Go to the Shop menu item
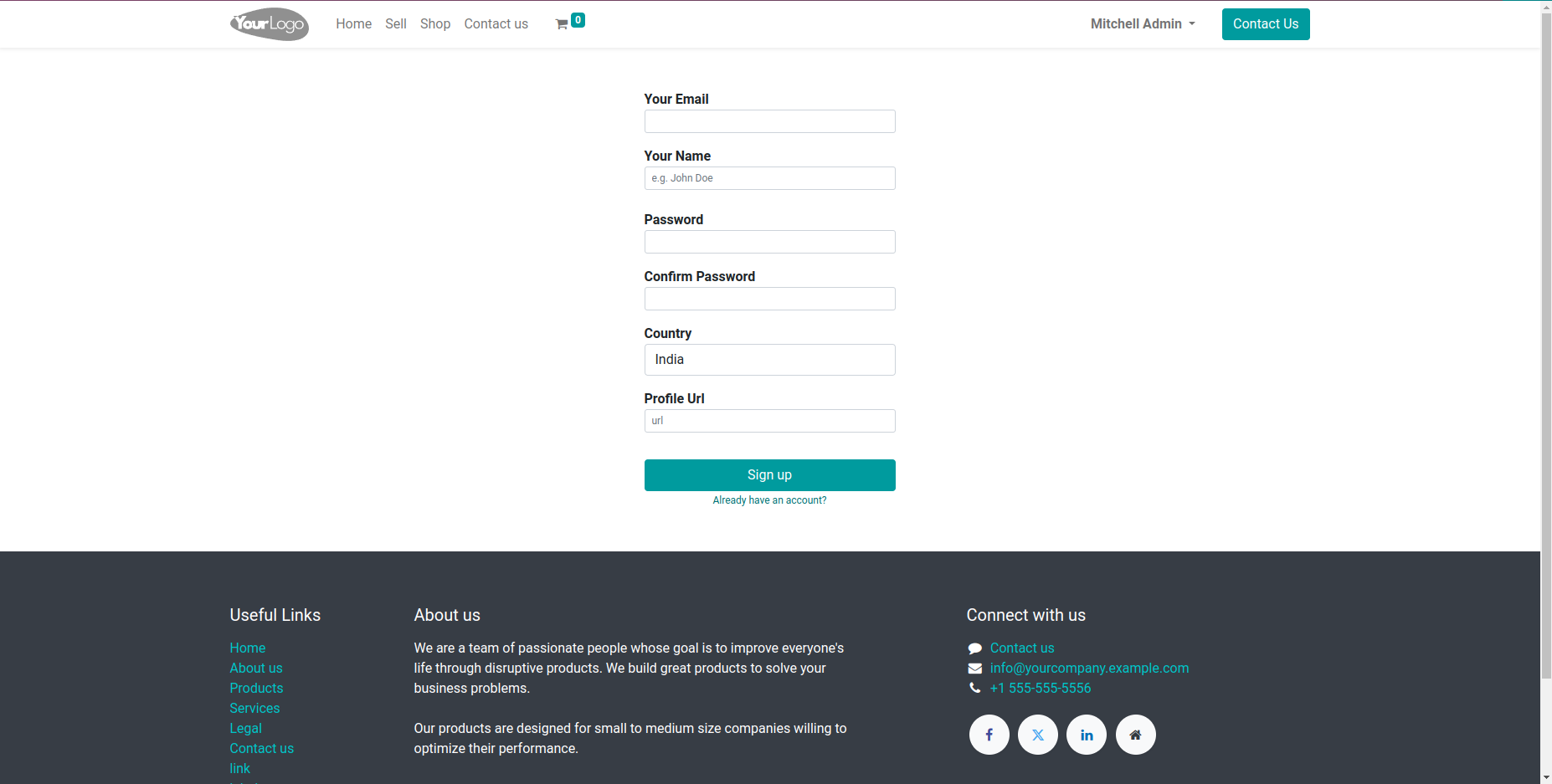The image size is (1552, 784). tap(435, 24)
